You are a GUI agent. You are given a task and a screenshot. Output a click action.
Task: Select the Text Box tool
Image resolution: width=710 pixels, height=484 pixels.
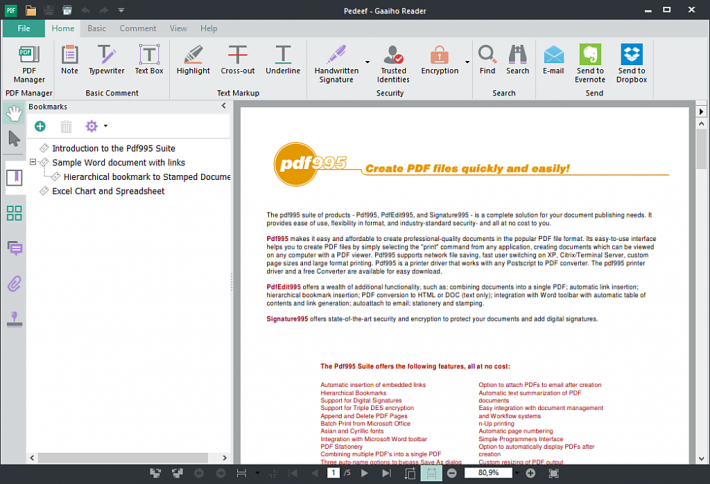149,60
